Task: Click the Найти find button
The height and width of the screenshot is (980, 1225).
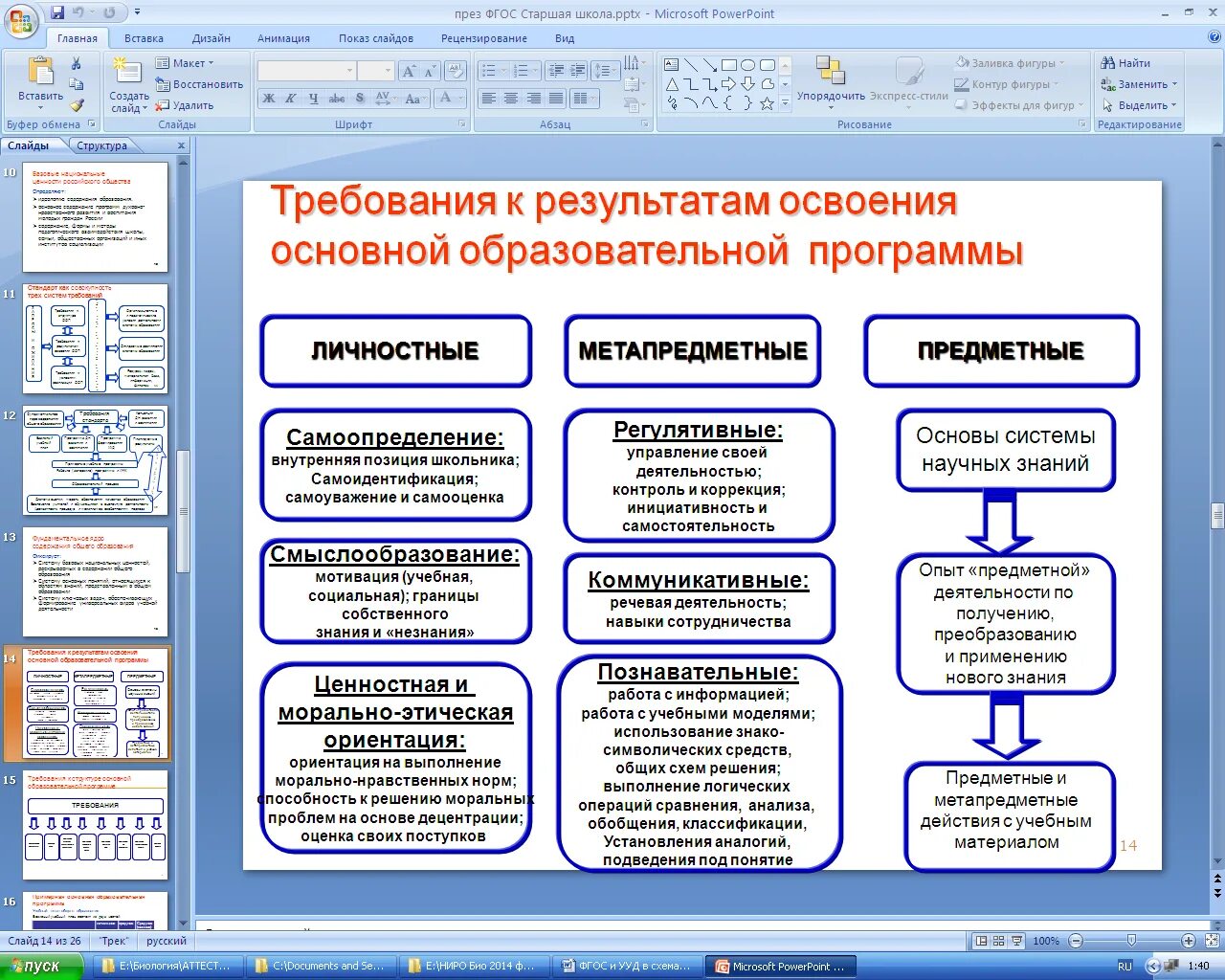Action: coord(1127,63)
